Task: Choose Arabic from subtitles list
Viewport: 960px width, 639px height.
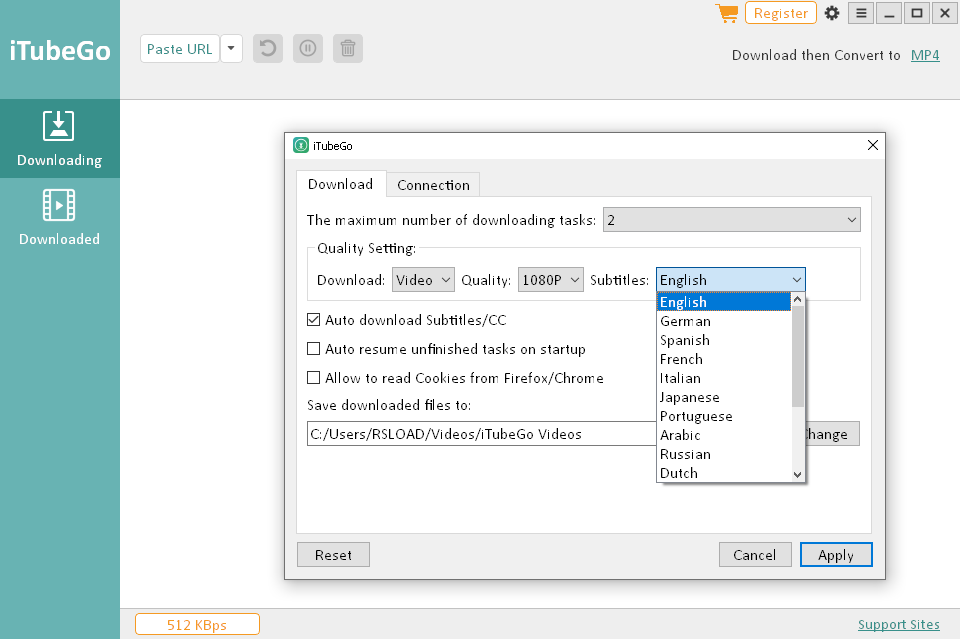Action: (x=724, y=435)
